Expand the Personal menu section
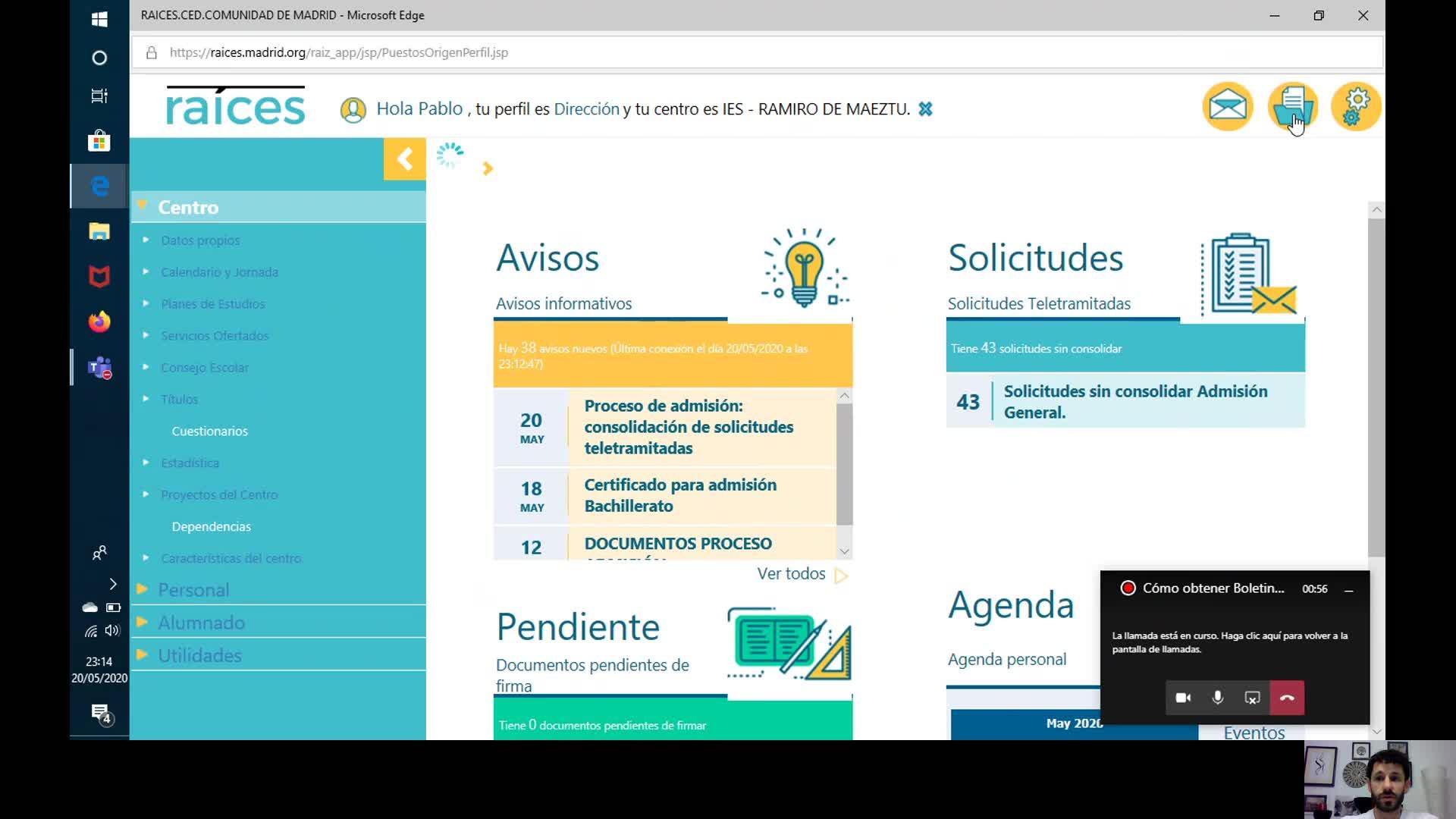The width and height of the screenshot is (1456, 819). click(x=193, y=590)
